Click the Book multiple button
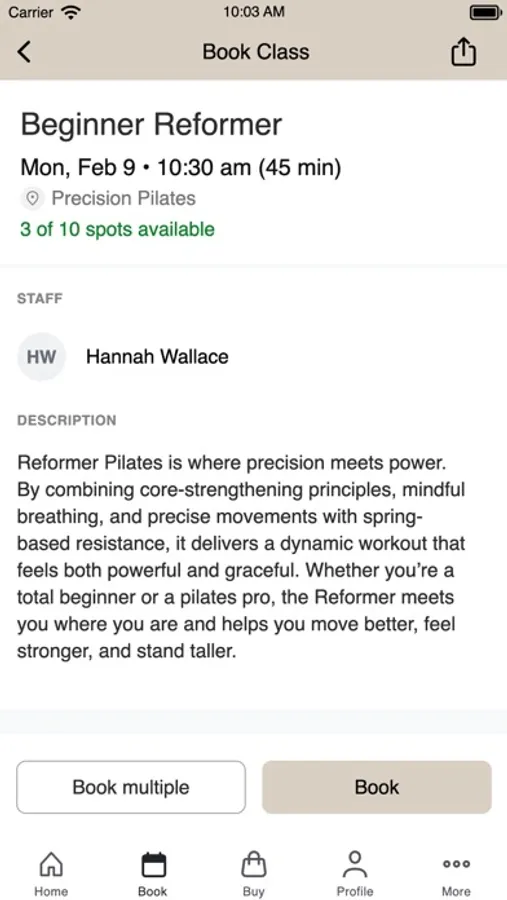This screenshot has width=507, height=900. (131, 787)
